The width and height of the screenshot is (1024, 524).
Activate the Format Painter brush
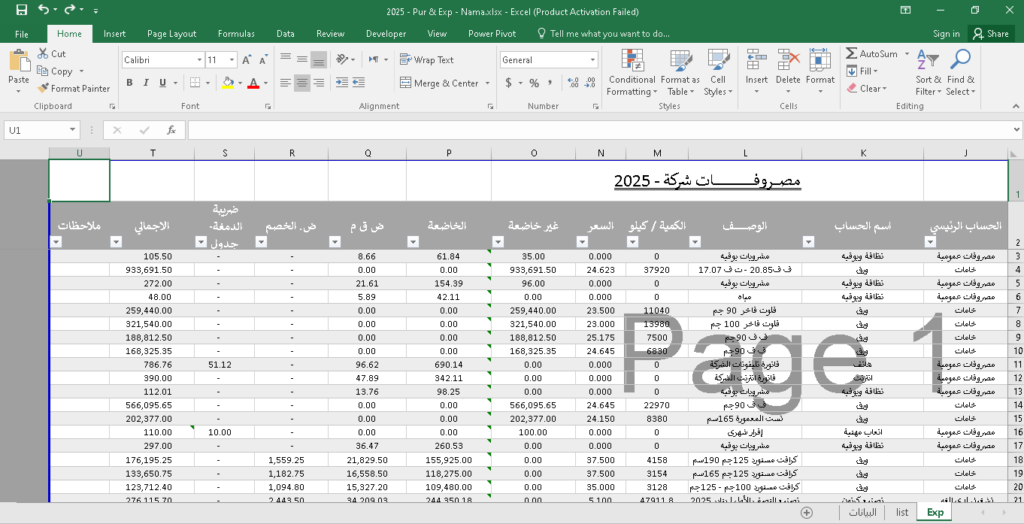[43, 88]
